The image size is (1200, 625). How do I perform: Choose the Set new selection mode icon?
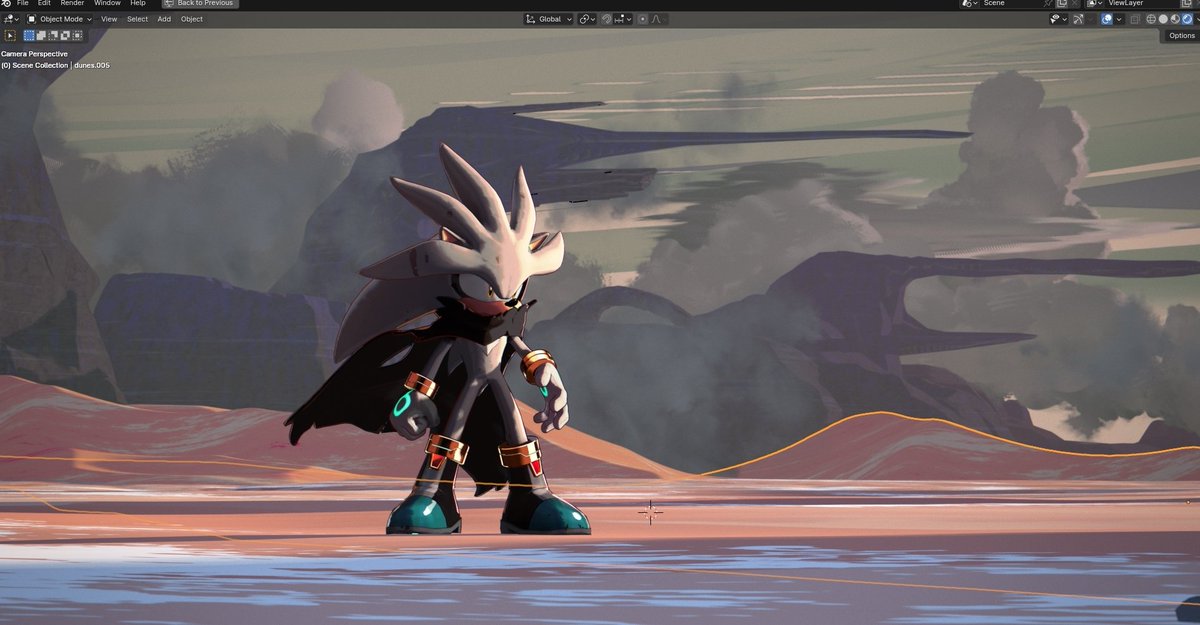point(29,35)
